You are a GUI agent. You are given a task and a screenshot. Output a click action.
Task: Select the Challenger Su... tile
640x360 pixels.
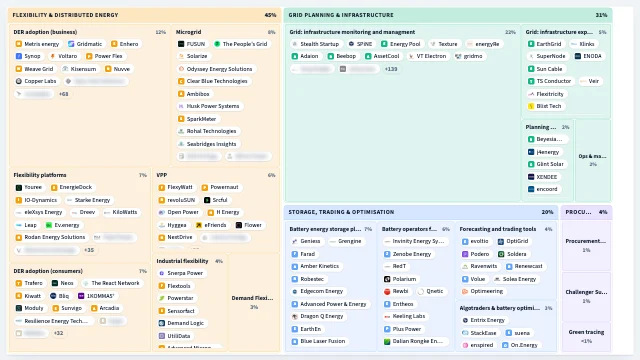click(x=586, y=296)
